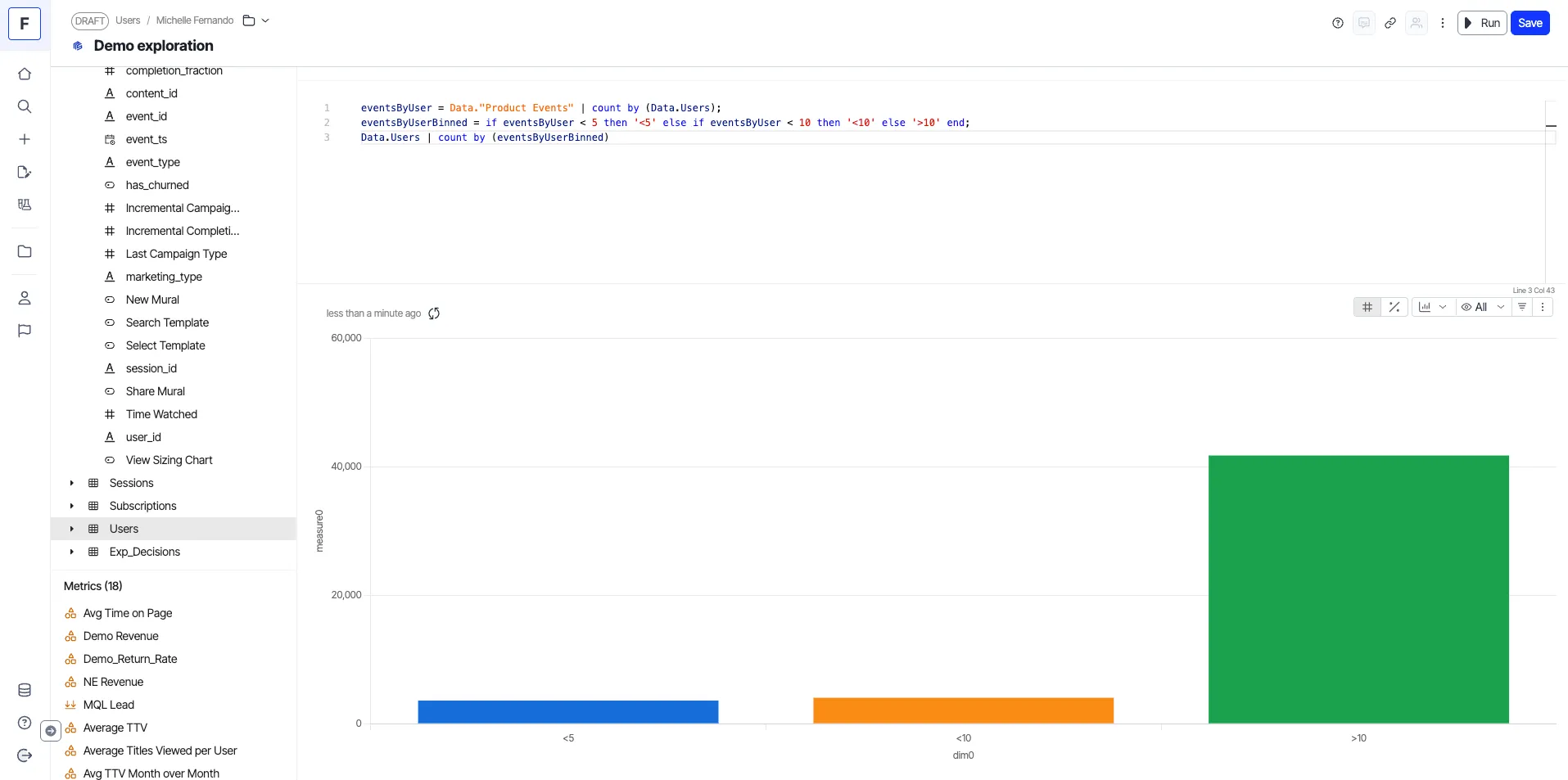Switch to number format toggle (#)
1568x780 pixels.
click(x=1367, y=307)
